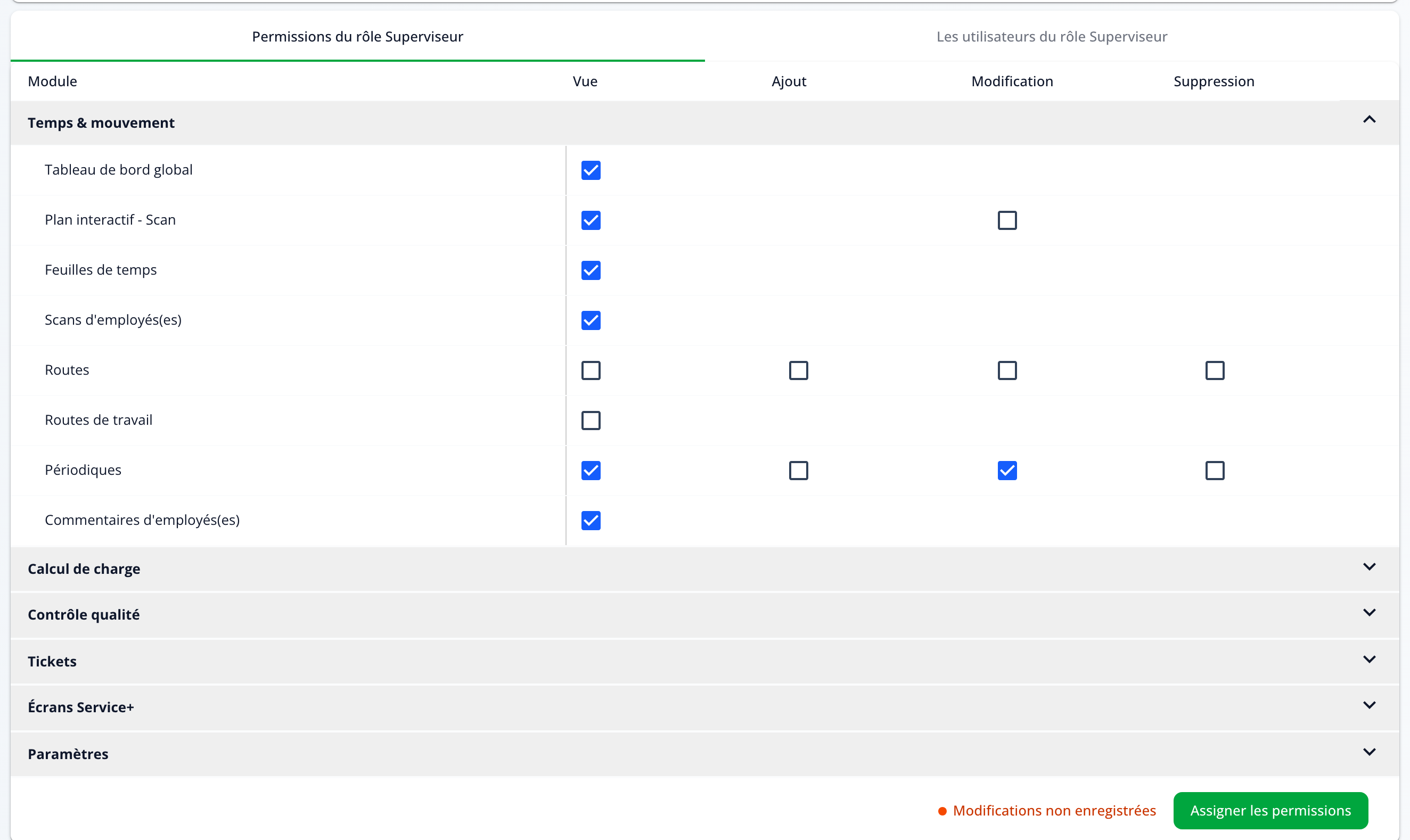
Task: Click the Vue column header
Action: tap(585, 81)
